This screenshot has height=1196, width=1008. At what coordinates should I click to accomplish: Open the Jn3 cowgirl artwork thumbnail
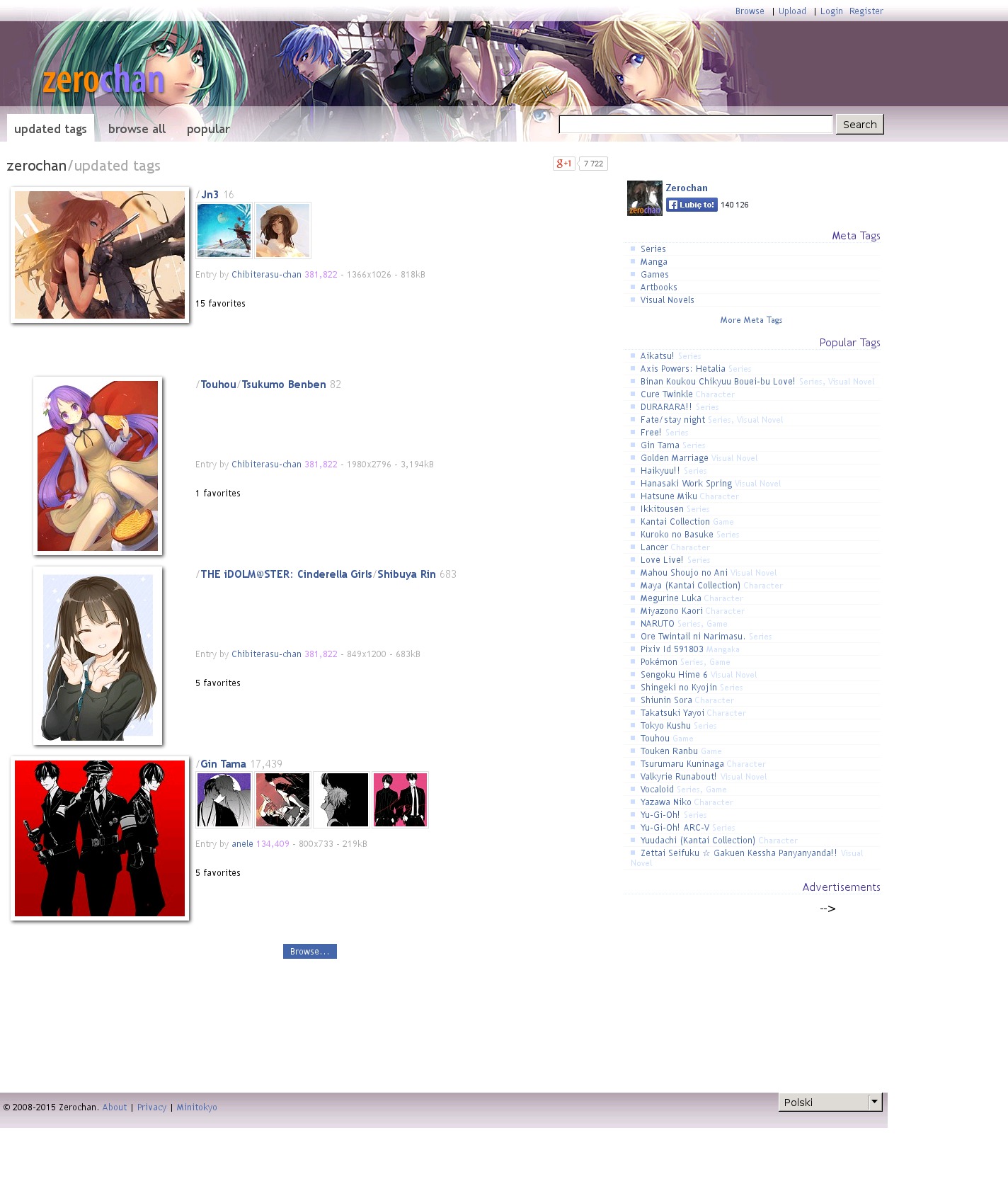[100, 255]
